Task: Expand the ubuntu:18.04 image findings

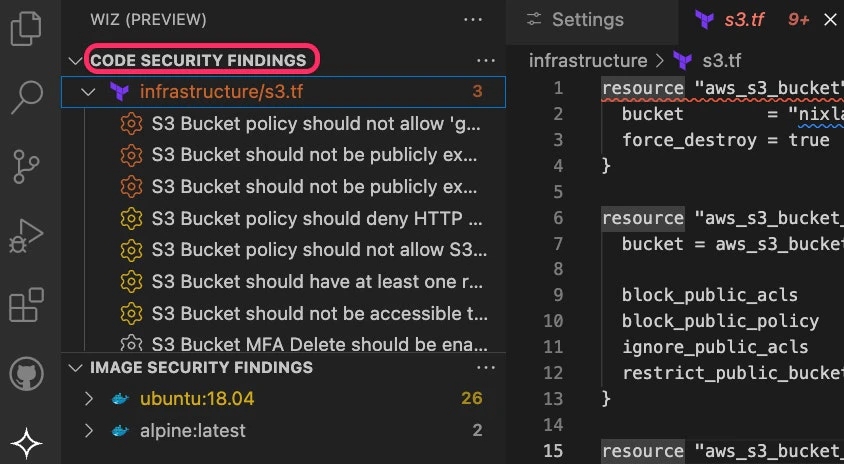Action: 89,399
